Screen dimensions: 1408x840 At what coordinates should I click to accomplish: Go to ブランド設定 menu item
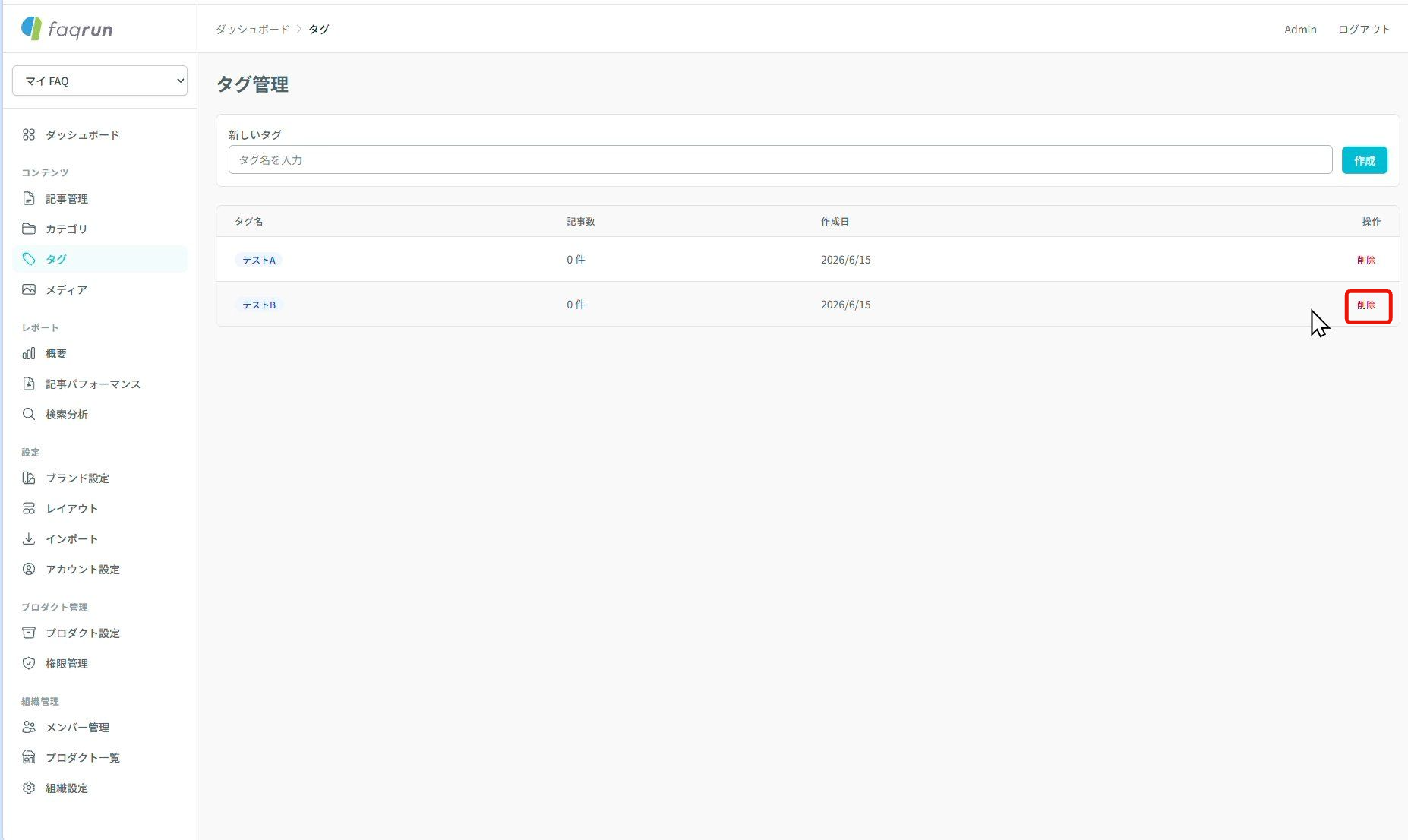pos(99,478)
